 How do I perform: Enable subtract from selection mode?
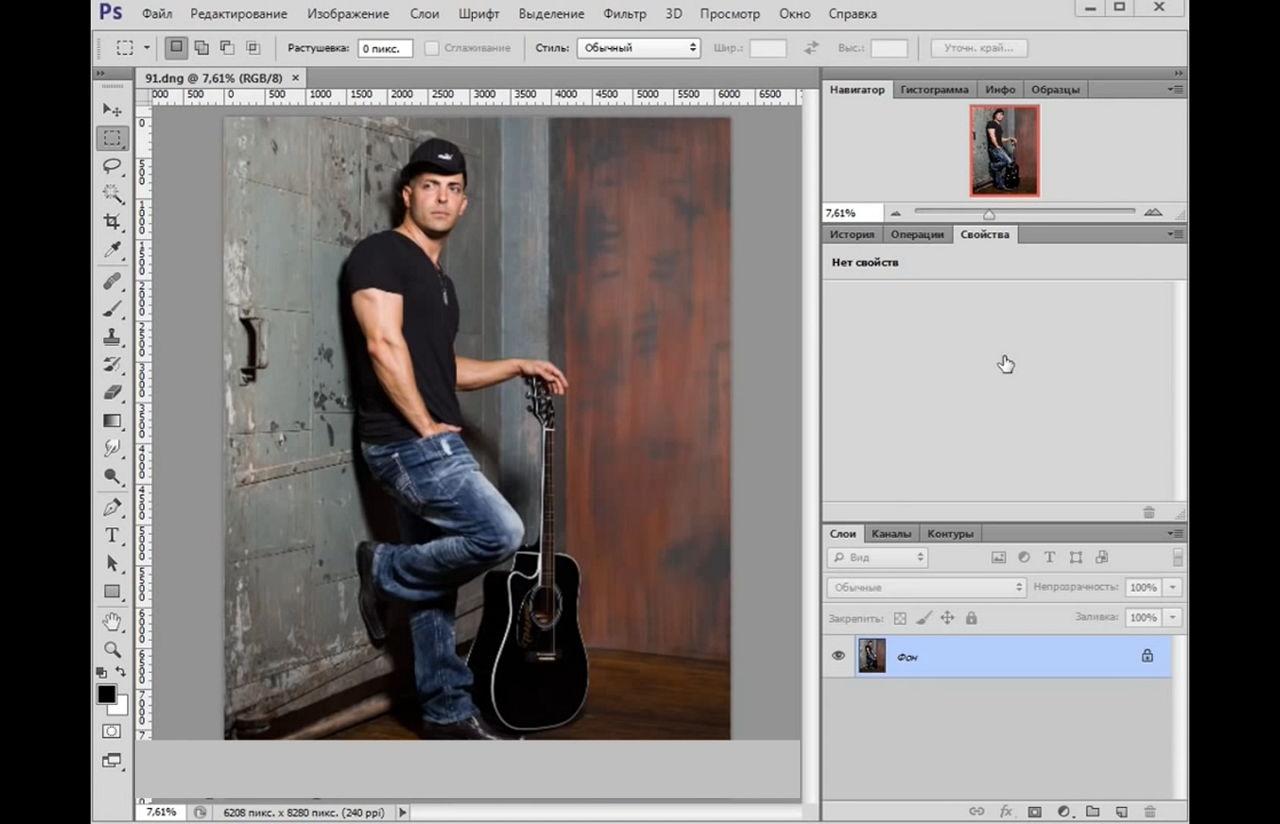click(x=227, y=47)
